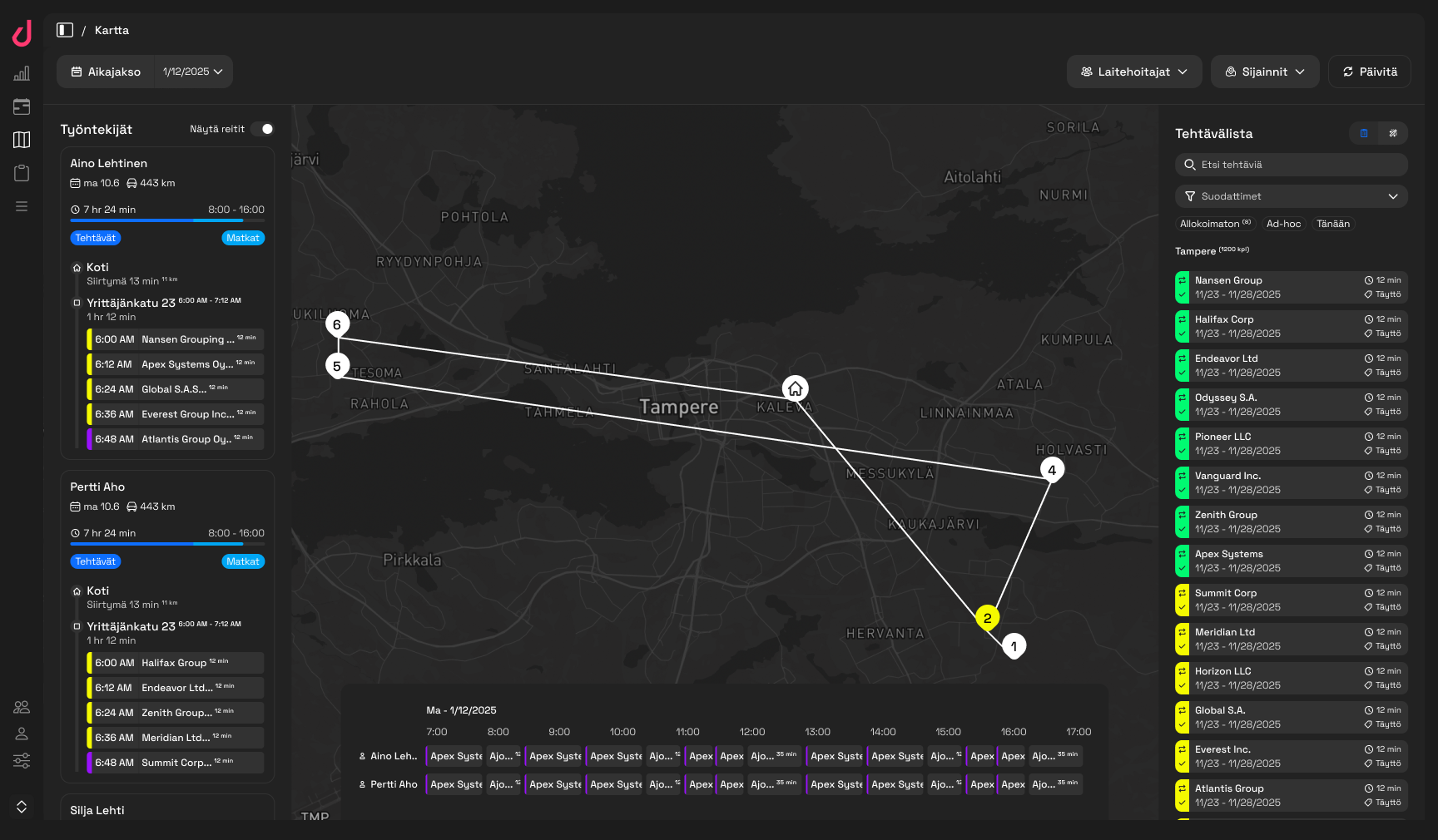Open the calendar icon in the sidebar

click(22, 106)
